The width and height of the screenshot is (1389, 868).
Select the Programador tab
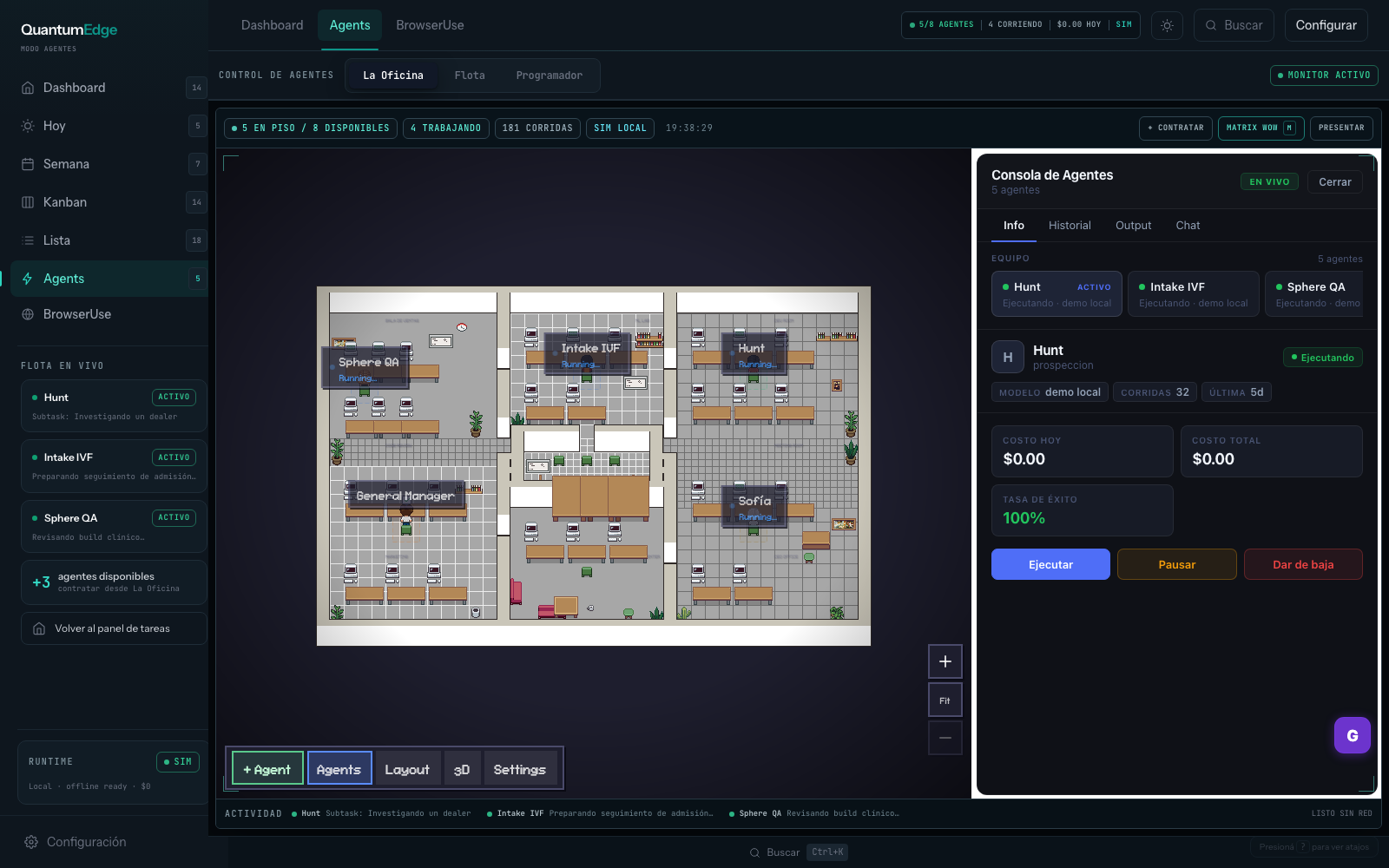pyautogui.click(x=550, y=76)
